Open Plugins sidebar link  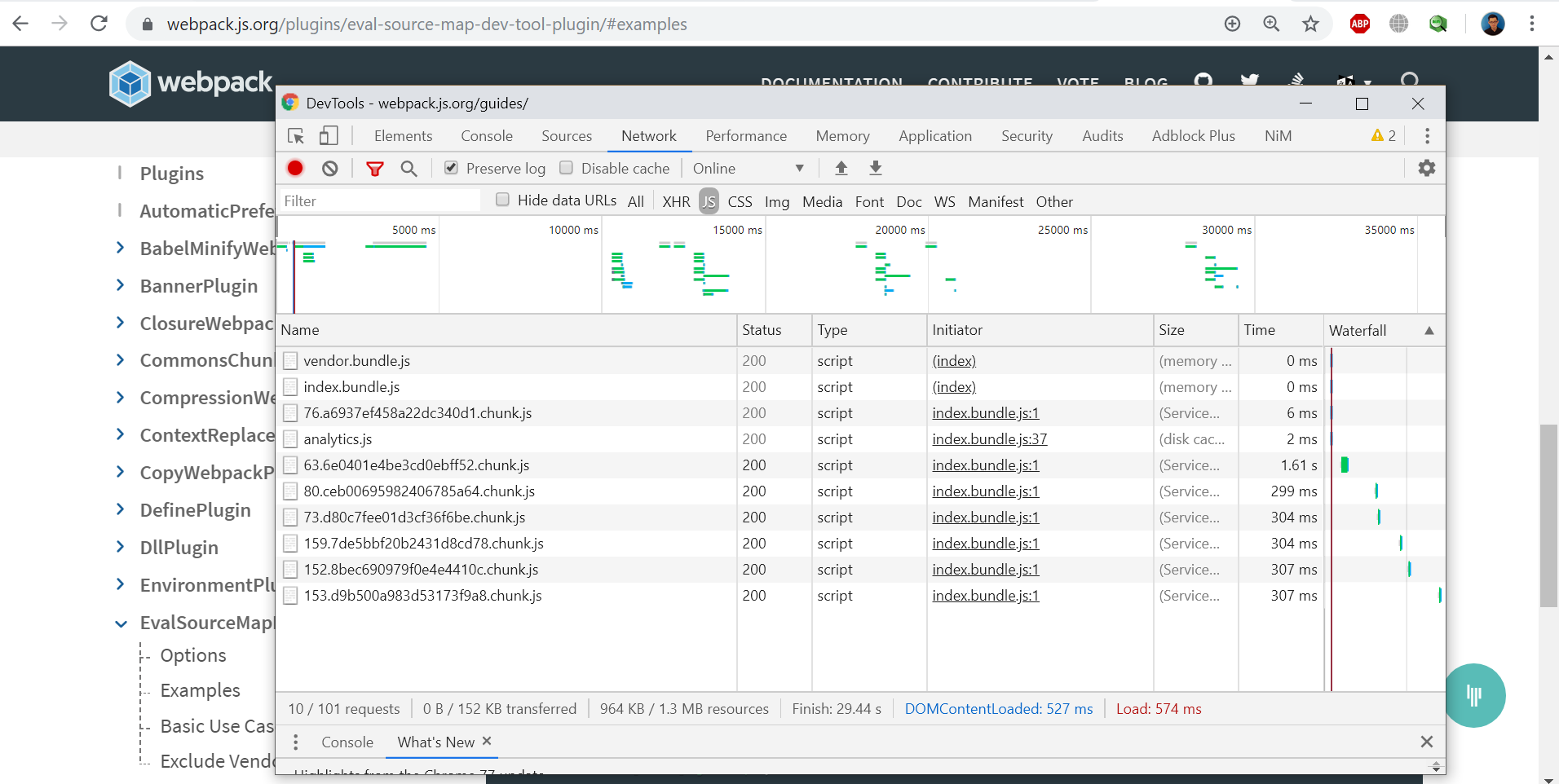[x=172, y=174]
